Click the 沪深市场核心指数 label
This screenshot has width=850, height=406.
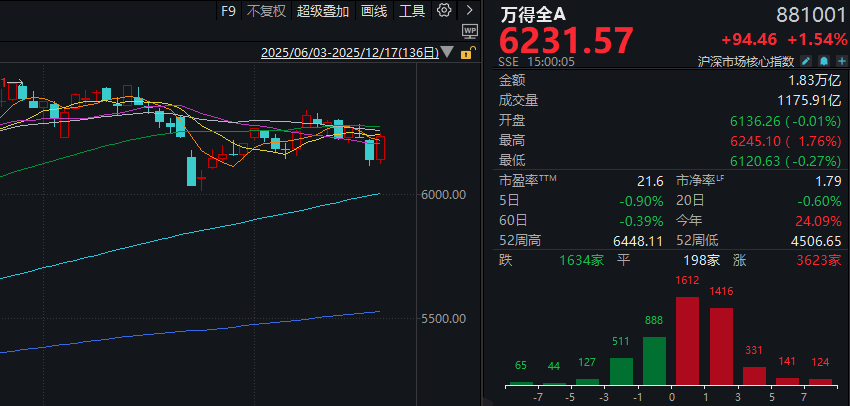[747, 61]
